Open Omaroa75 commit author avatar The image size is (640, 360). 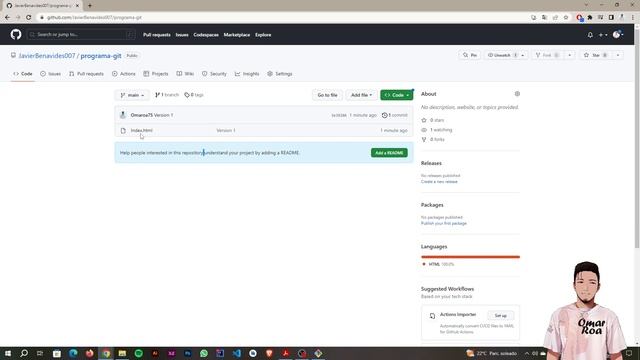[x=123, y=115]
